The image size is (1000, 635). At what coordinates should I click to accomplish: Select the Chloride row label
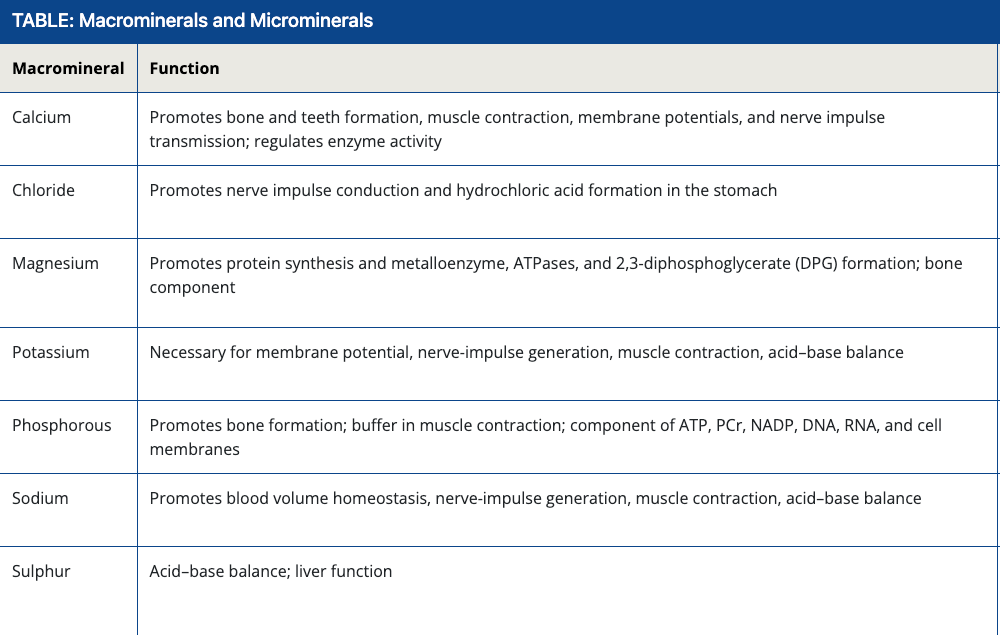(43, 190)
